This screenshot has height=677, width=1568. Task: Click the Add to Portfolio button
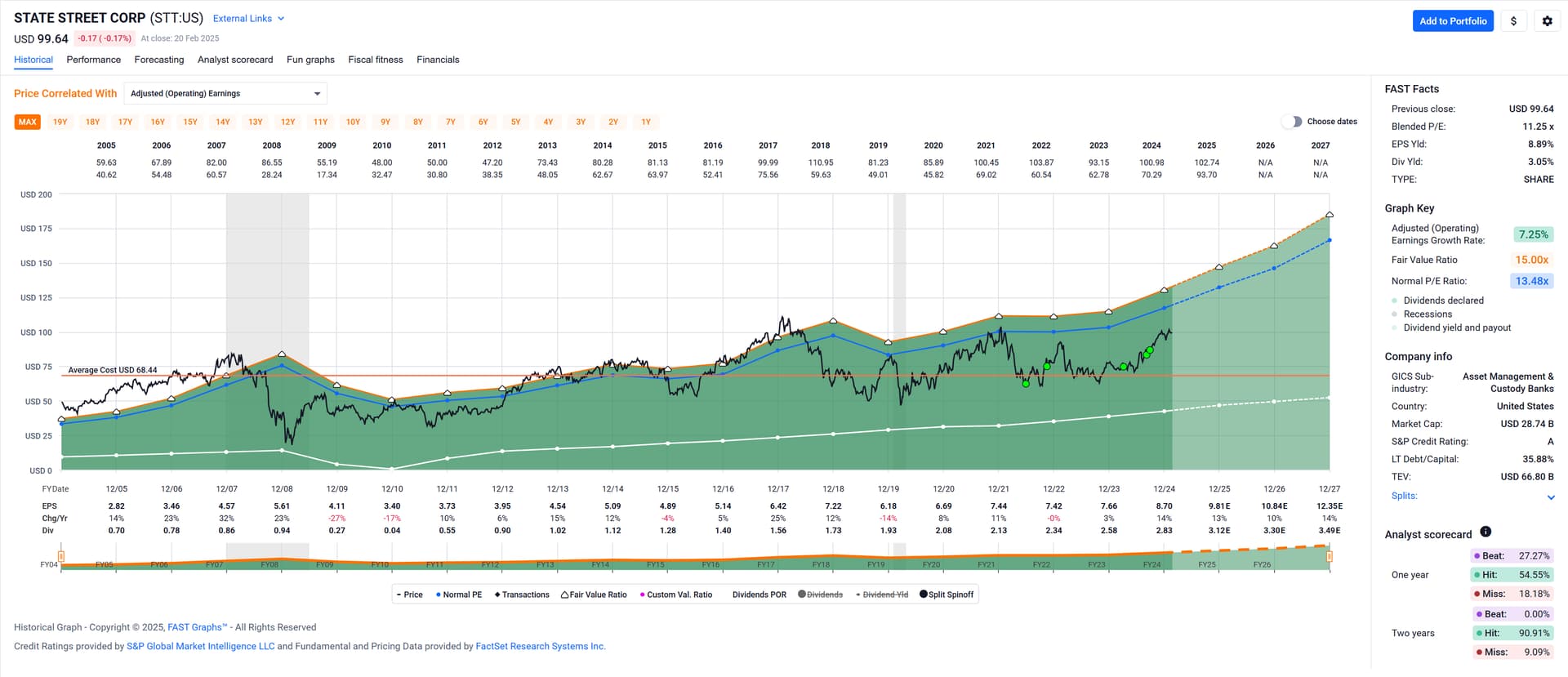click(1453, 21)
